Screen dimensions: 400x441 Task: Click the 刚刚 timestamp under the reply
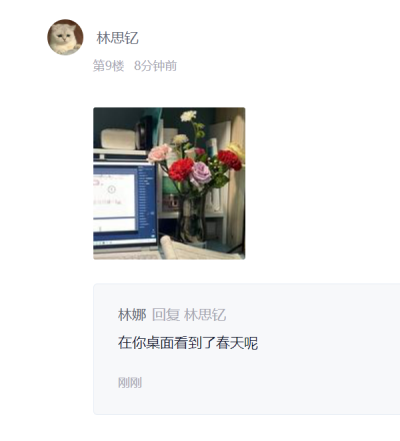click(x=130, y=382)
